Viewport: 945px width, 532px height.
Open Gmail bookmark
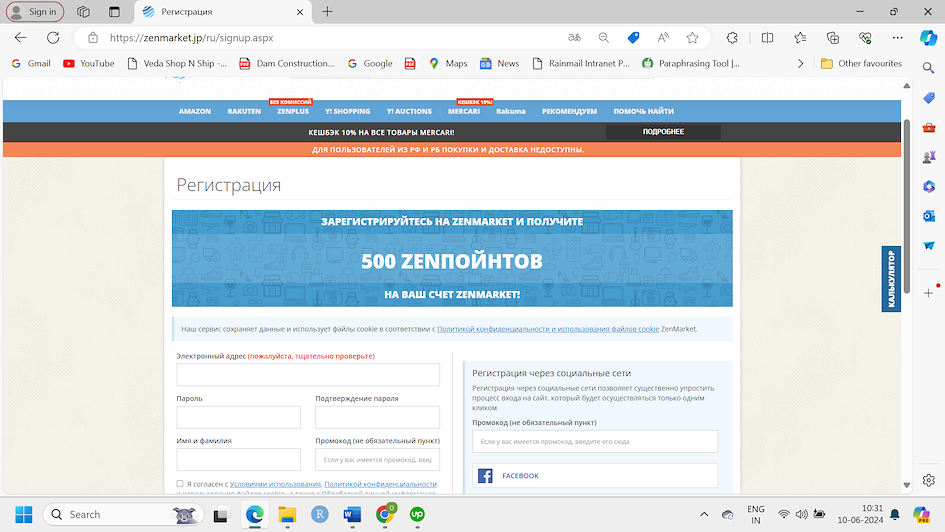[x=31, y=63]
